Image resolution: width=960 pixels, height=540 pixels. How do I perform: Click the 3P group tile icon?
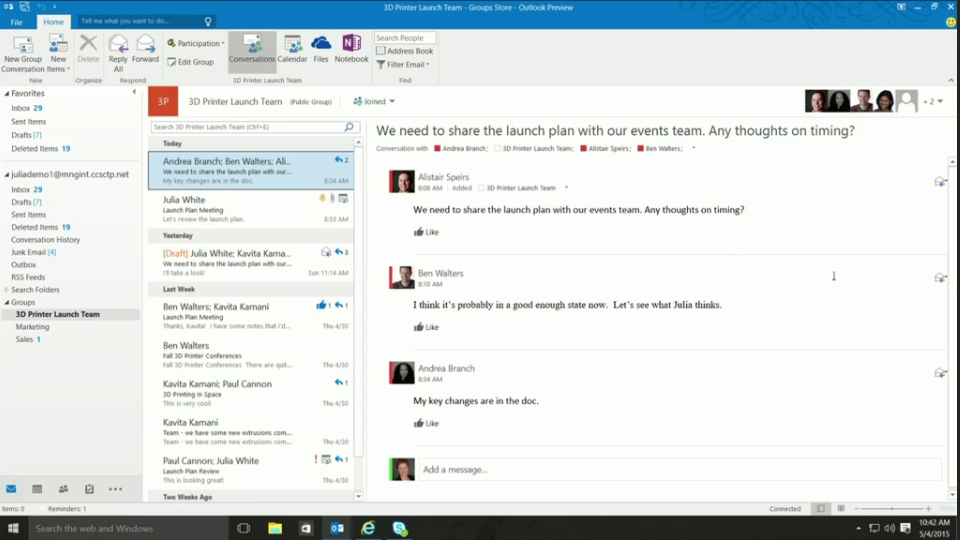coord(163,102)
